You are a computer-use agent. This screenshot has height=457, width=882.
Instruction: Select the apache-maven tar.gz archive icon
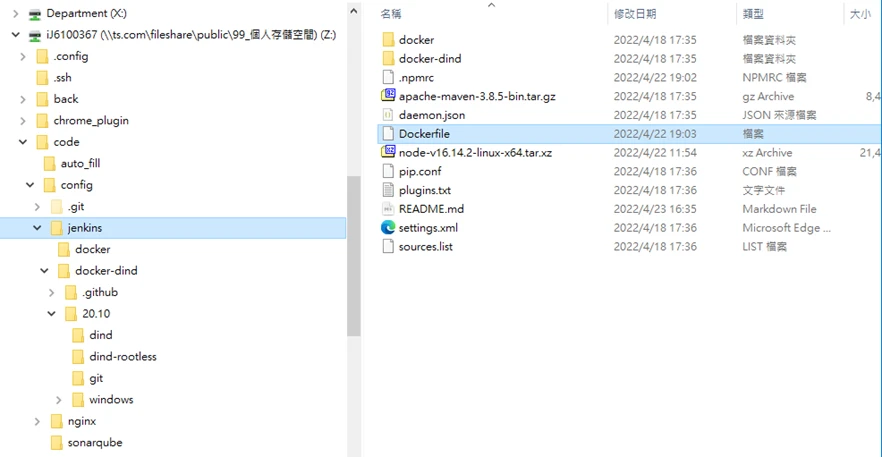pos(388,96)
